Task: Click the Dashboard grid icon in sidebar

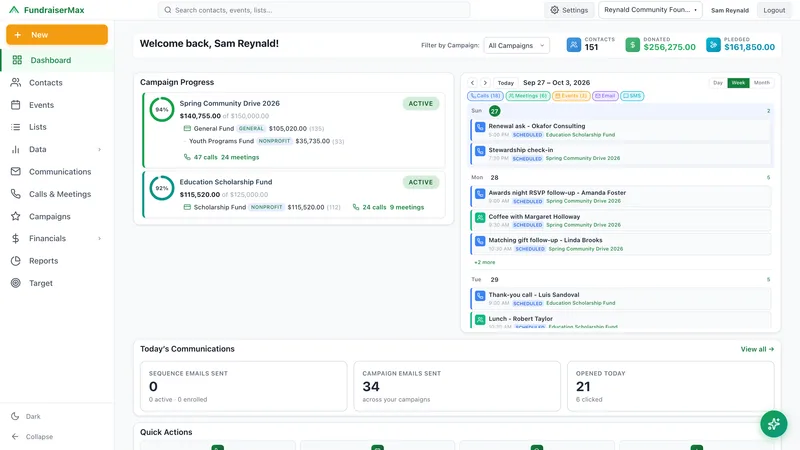Action: pos(17,60)
